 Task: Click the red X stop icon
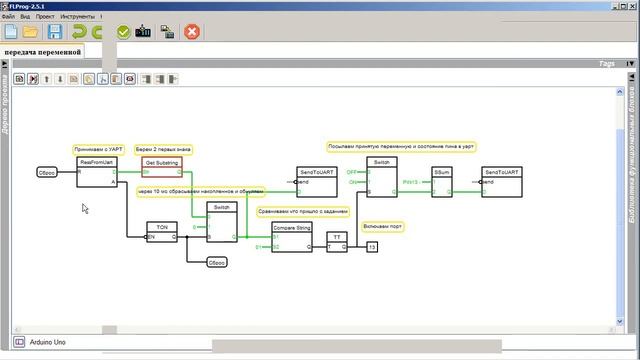coord(192,31)
